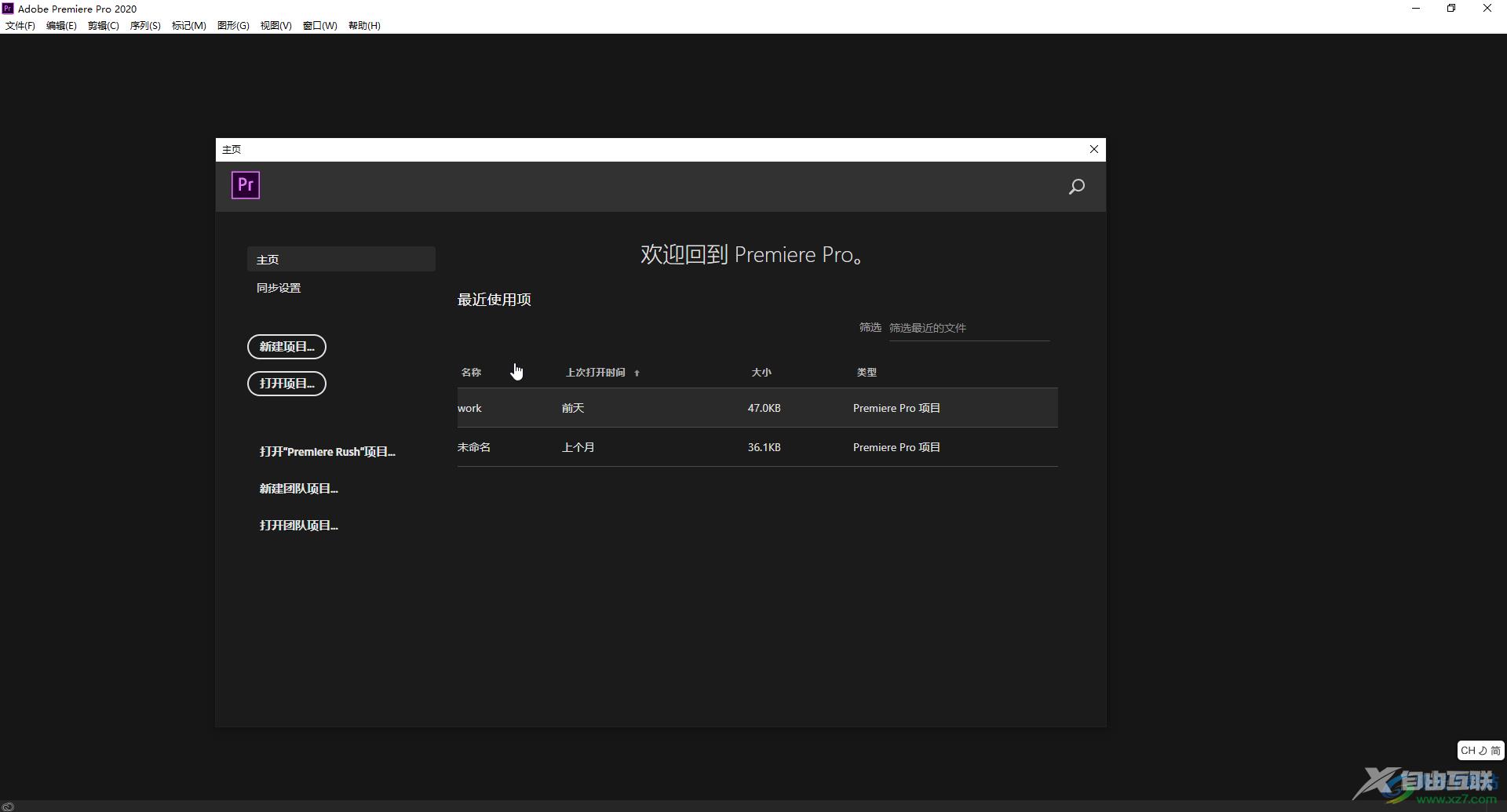Sort by 上次打开时间 column header
This screenshot has width=1507, height=812.
(596, 373)
